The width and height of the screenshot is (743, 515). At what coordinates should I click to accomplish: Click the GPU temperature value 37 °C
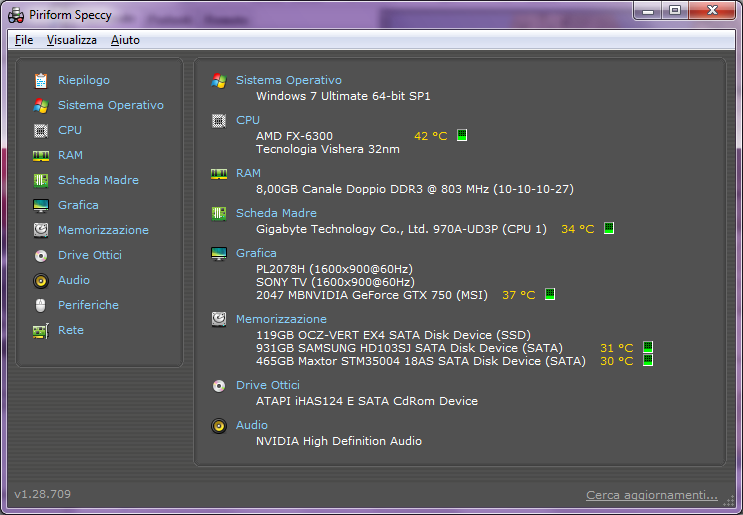[x=518, y=295]
